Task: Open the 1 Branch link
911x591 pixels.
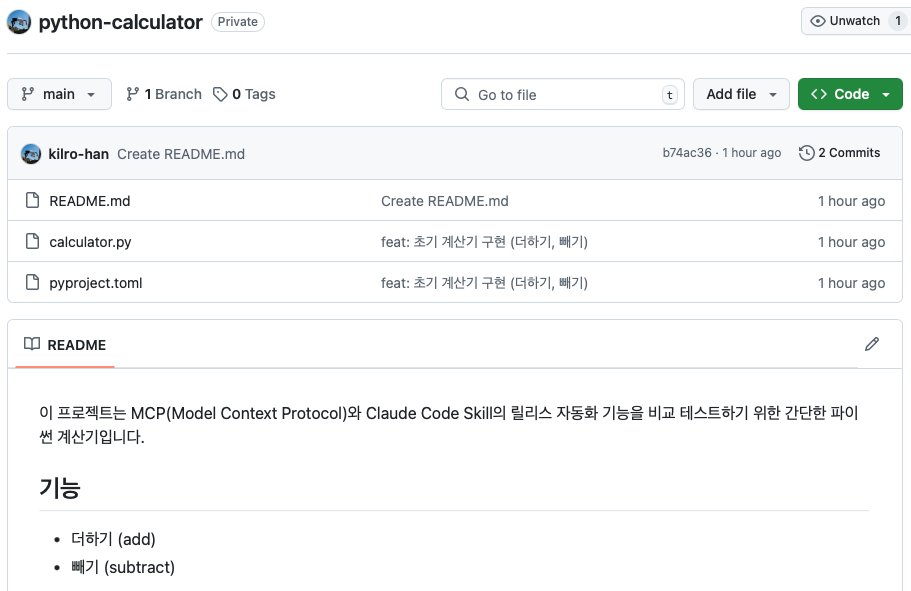Action: [x=164, y=94]
